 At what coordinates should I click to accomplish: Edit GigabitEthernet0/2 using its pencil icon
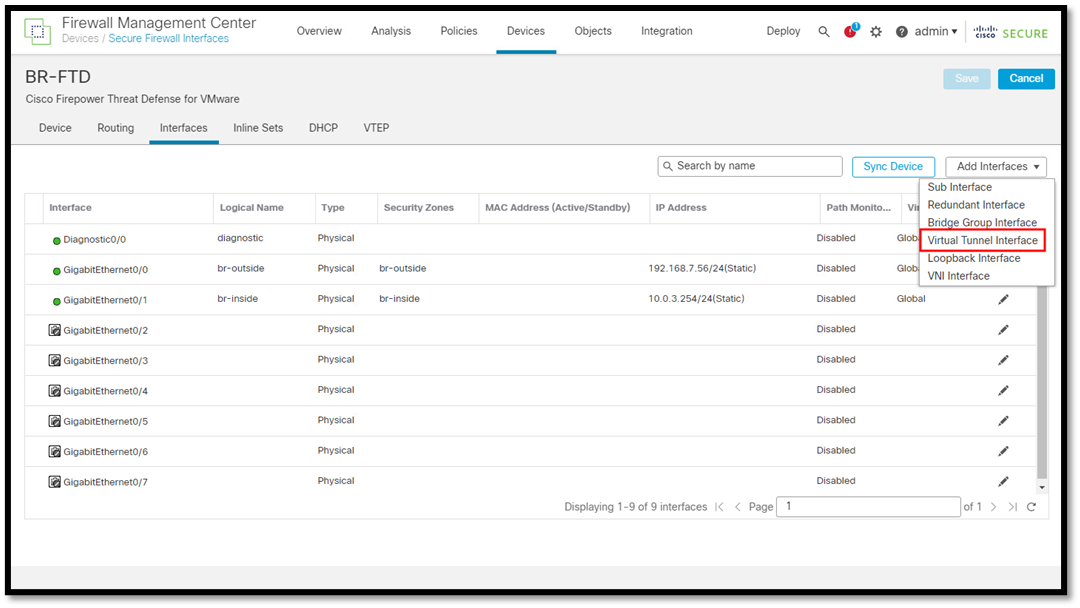pyautogui.click(x=1003, y=328)
